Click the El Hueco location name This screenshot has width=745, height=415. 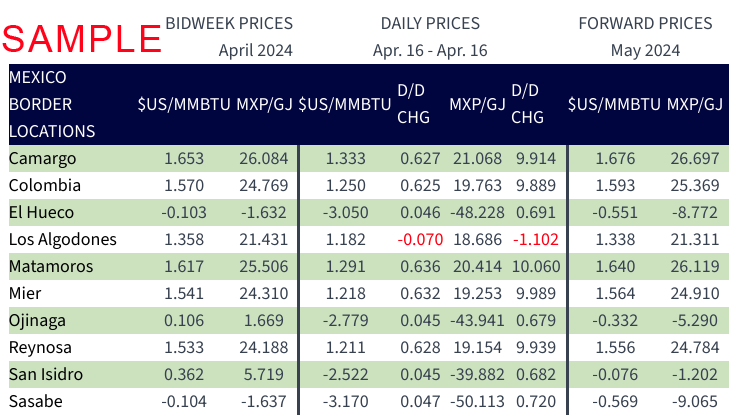tap(41, 212)
